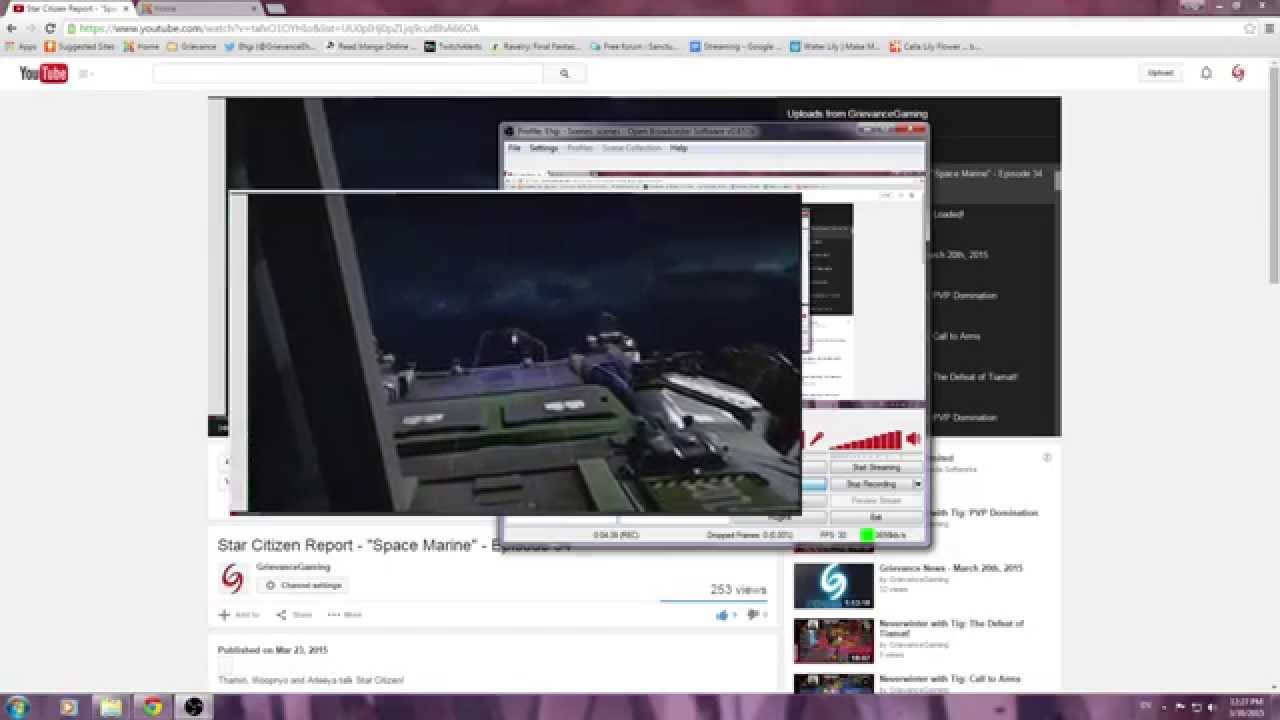This screenshot has width=1280, height=720.
Task: Mute the OBS desktop speaker icon
Action: (x=913, y=439)
